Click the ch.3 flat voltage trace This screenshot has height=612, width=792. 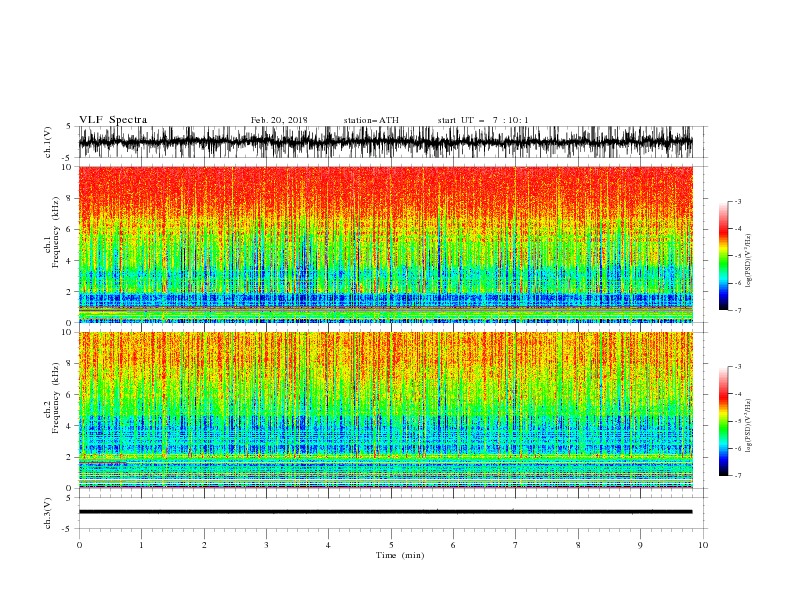coord(385,512)
